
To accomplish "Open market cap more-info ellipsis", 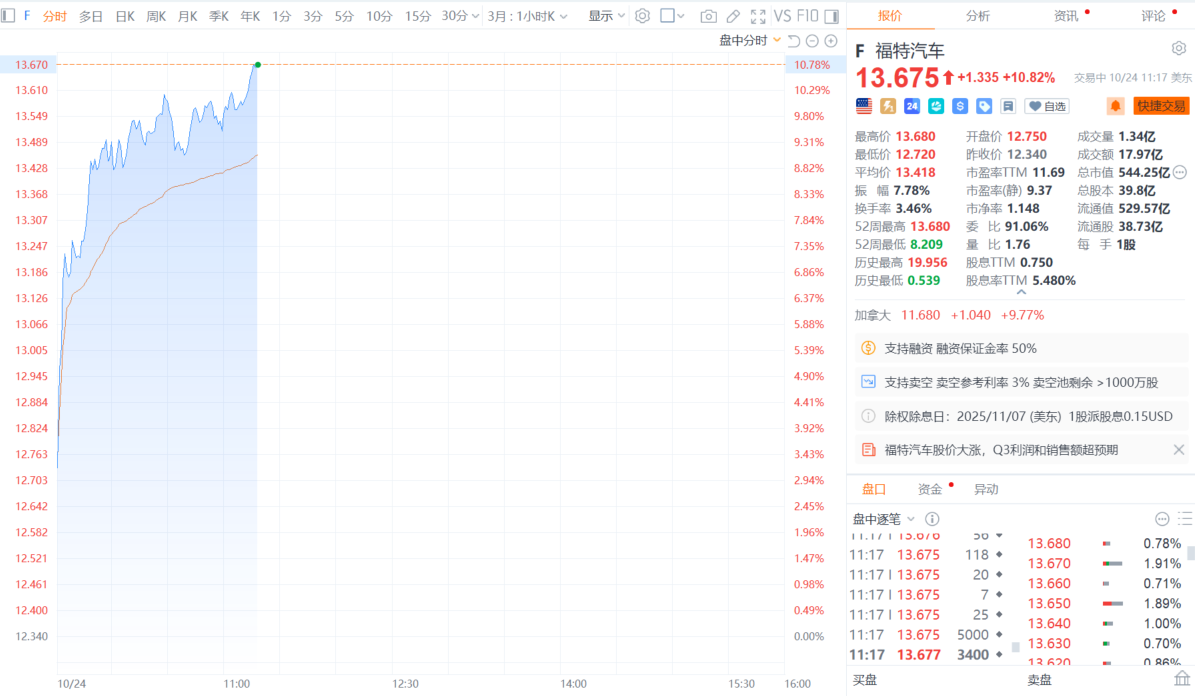I will coord(1181,172).
